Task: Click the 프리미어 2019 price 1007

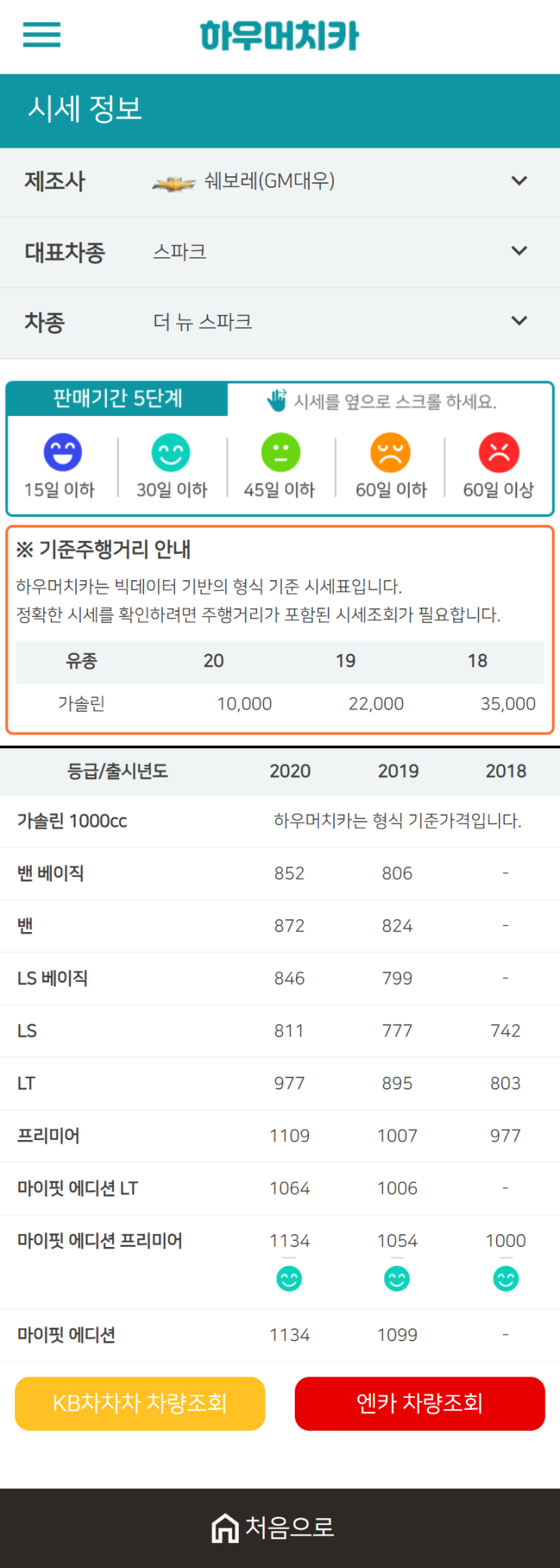Action: coord(397,1136)
